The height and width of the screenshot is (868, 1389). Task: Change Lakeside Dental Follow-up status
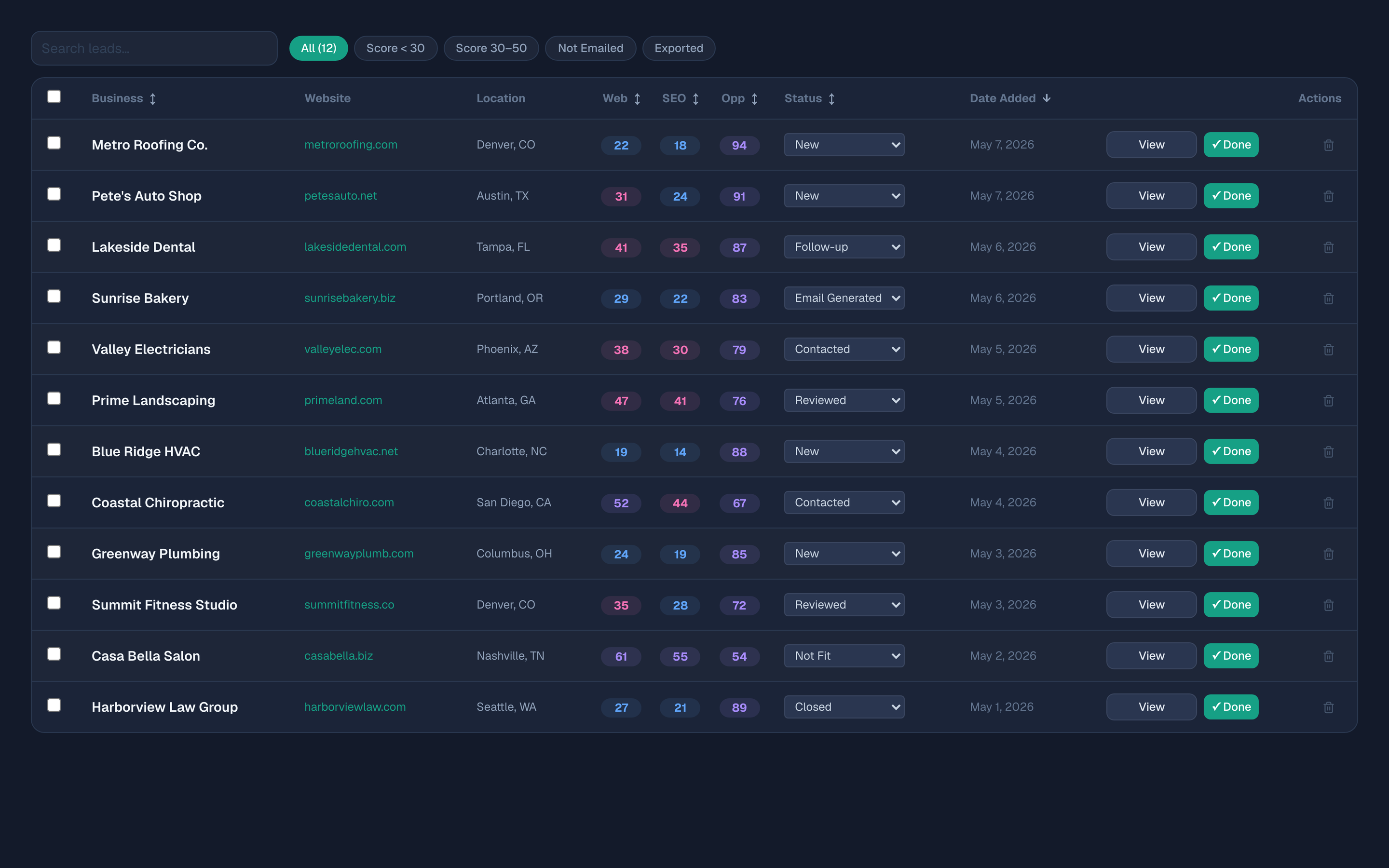pos(844,247)
